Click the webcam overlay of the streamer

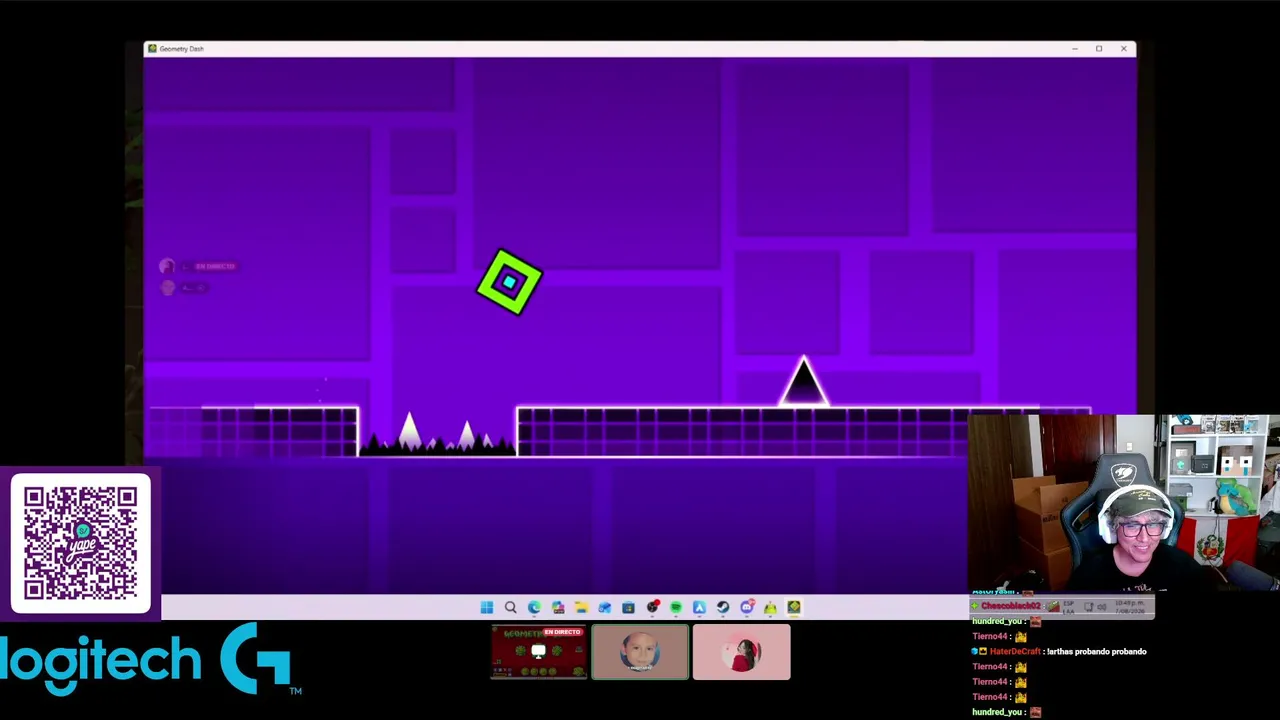[1124, 505]
